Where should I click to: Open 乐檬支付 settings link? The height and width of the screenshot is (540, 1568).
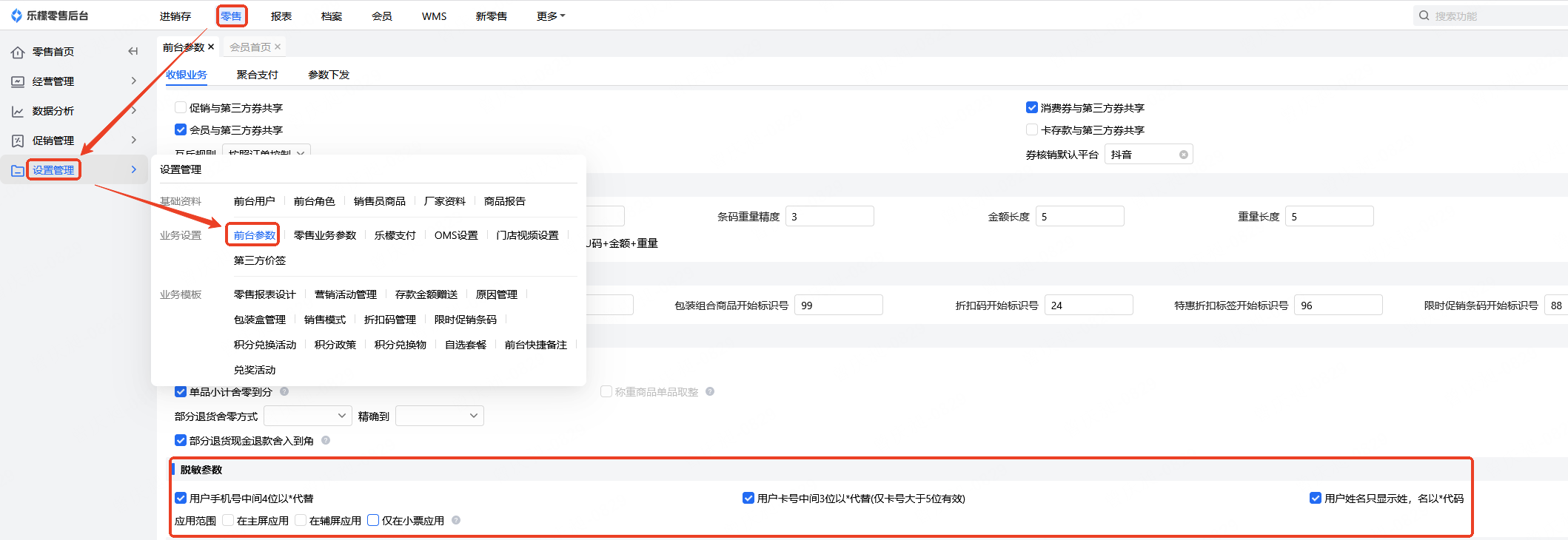click(395, 235)
